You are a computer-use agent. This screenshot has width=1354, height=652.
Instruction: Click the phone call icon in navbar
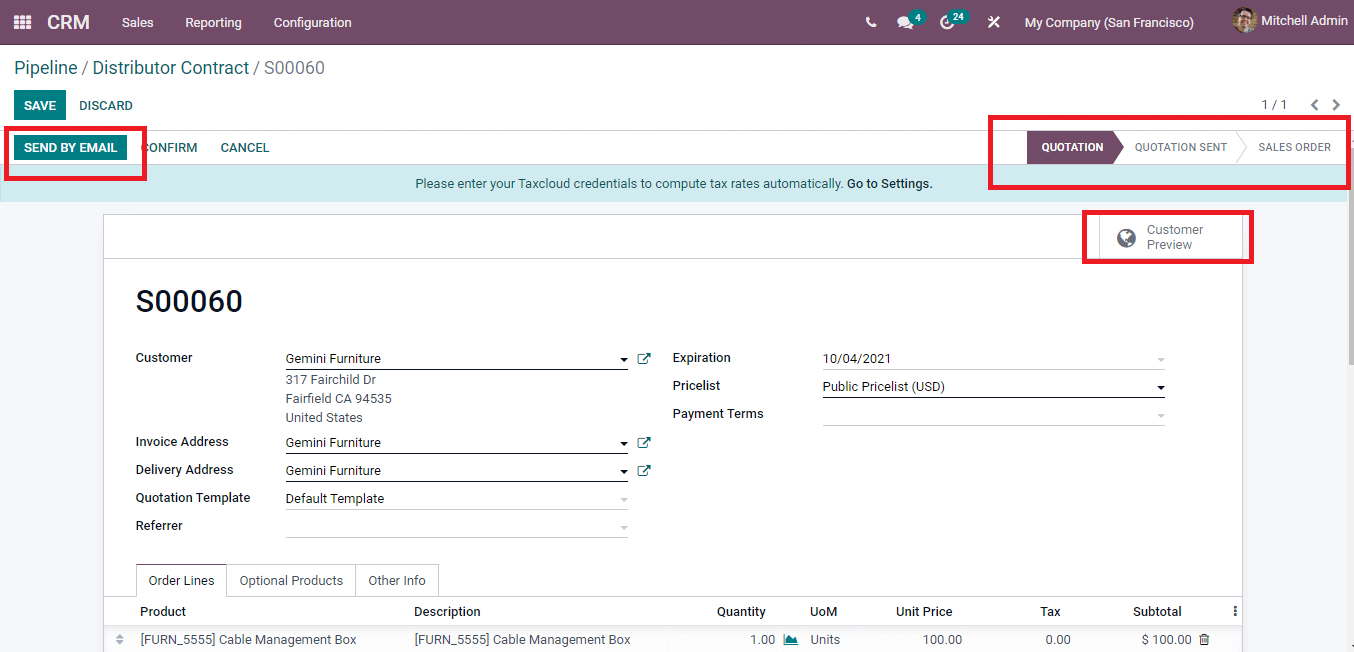(871, 22)
